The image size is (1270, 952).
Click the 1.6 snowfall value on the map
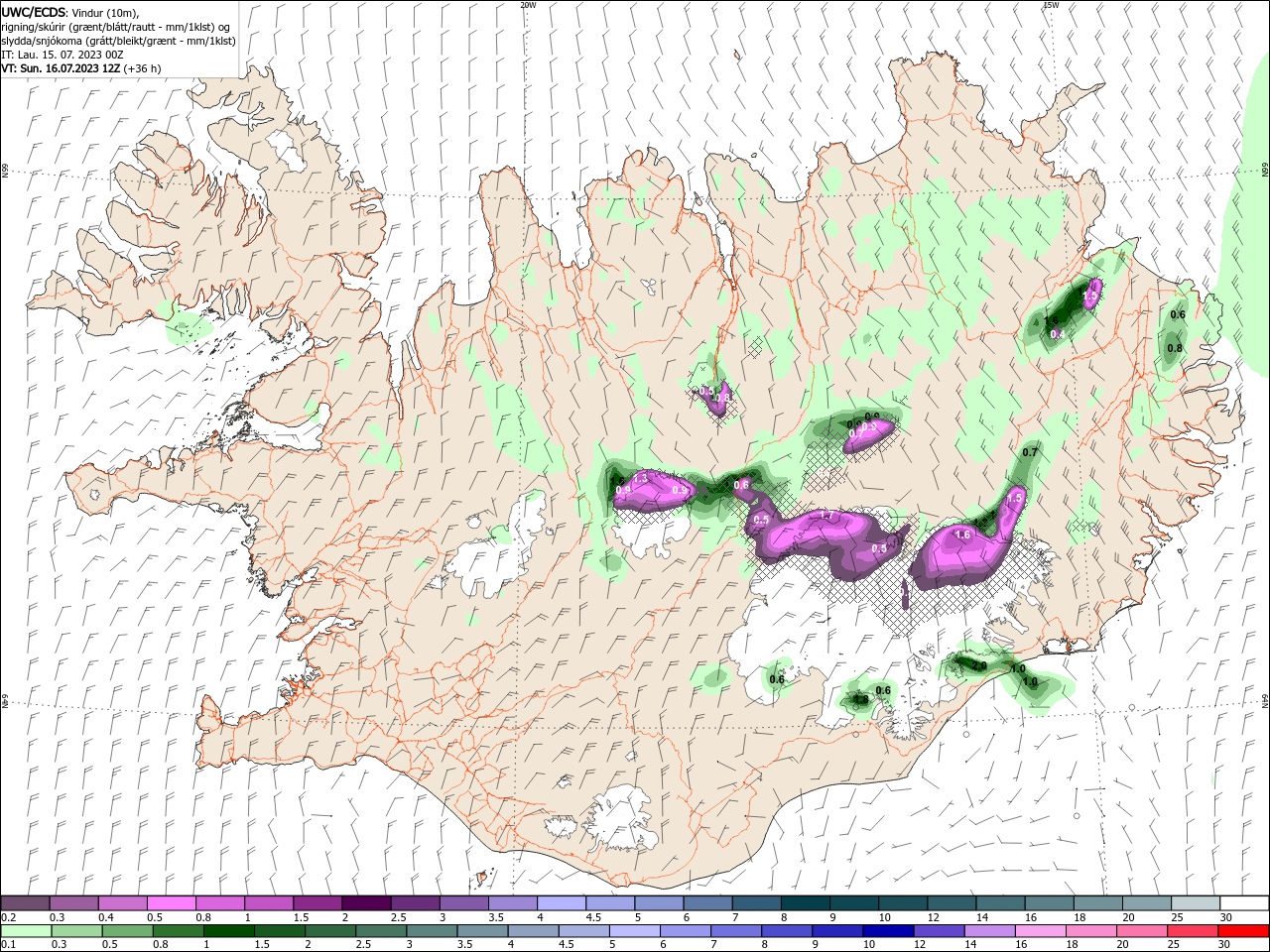tap(961, 535)
